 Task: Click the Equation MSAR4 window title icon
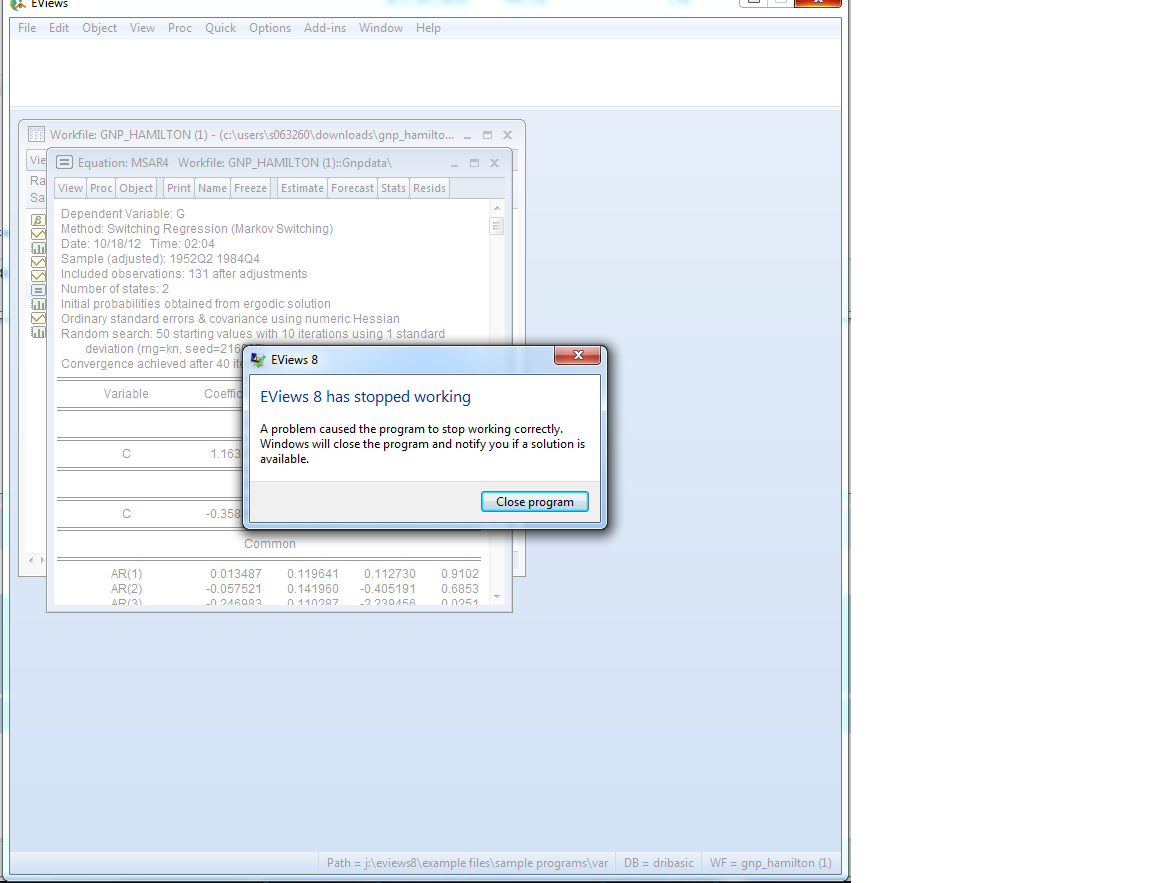[65, 162]
